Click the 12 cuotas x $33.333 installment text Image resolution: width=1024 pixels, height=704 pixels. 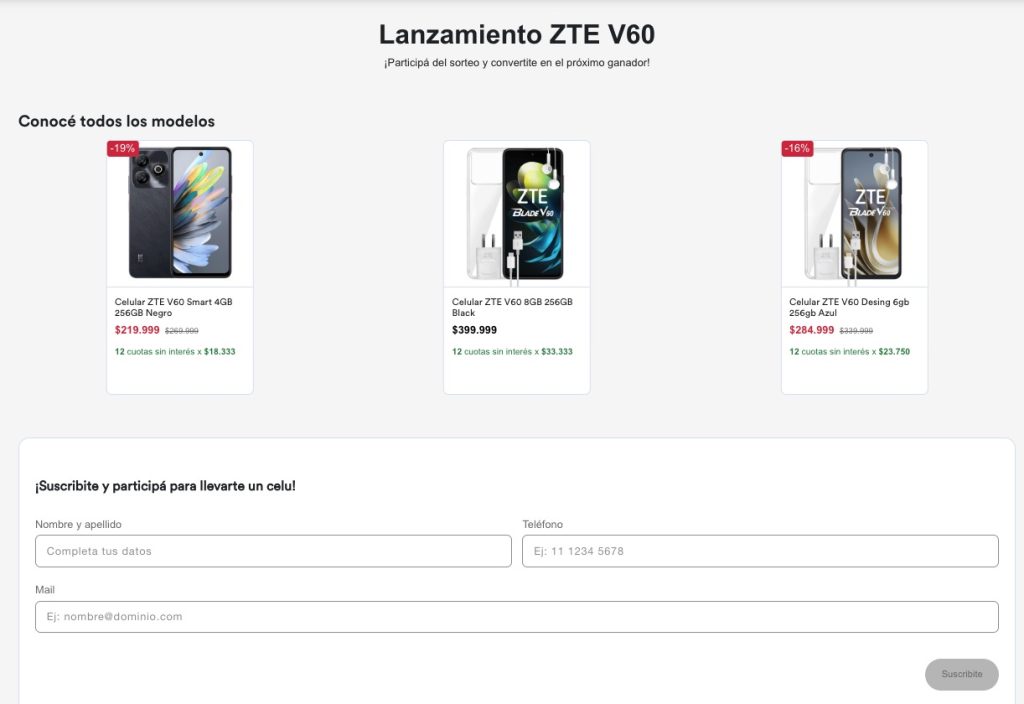point(512,352)
